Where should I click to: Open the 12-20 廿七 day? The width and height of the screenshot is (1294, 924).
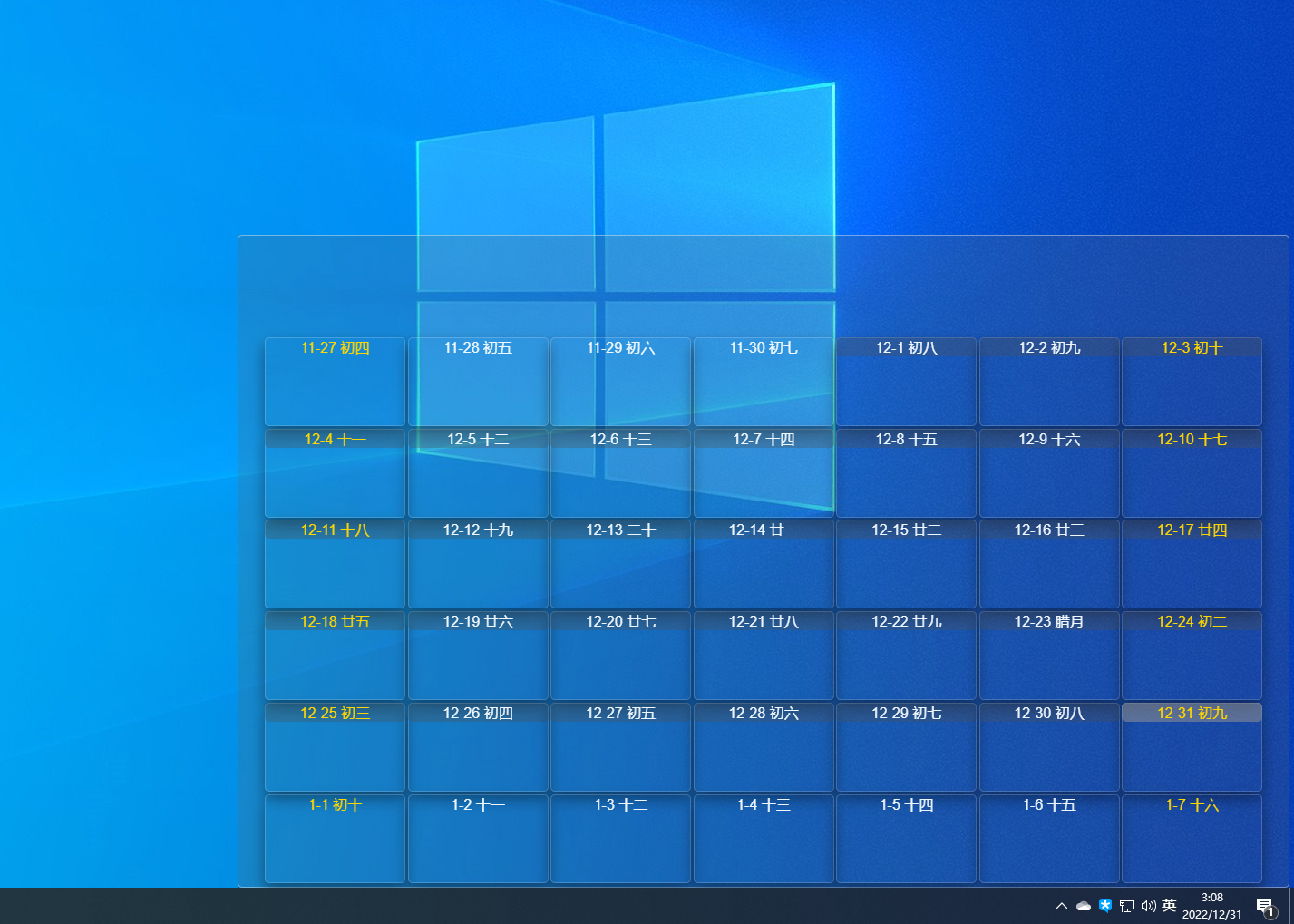click(620, 656)
